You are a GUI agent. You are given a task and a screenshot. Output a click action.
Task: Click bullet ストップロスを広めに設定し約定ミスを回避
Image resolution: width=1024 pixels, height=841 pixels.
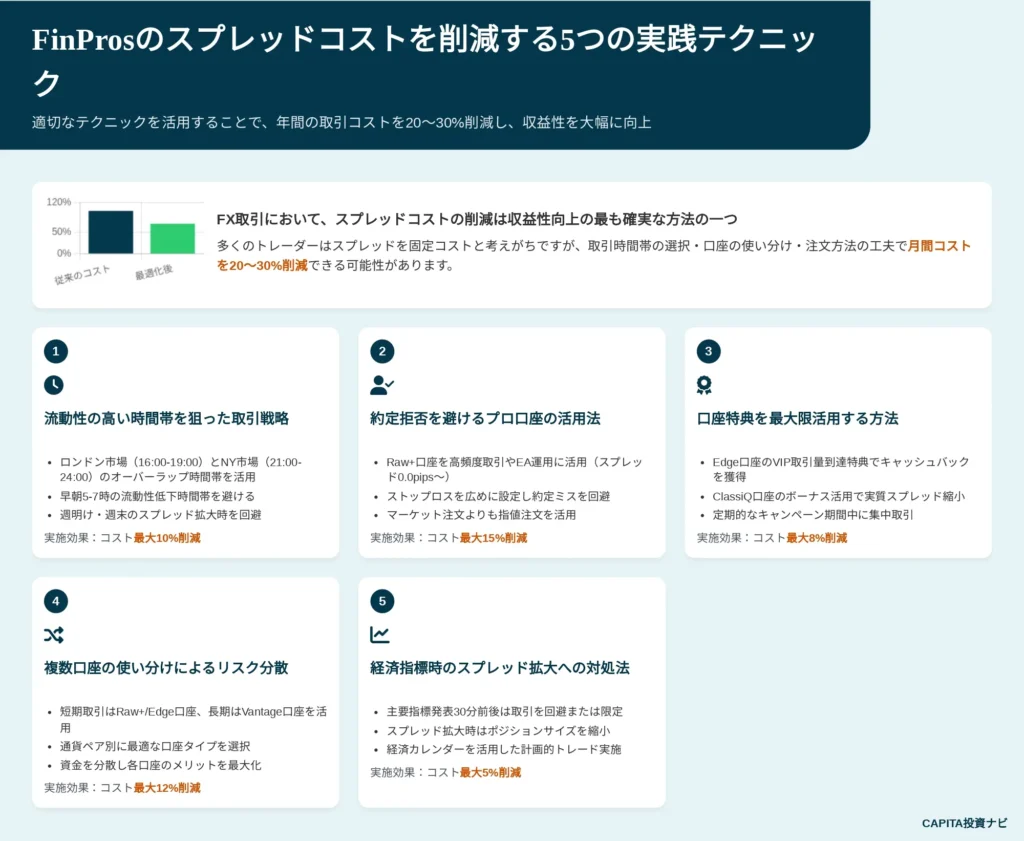pos(498,496)
